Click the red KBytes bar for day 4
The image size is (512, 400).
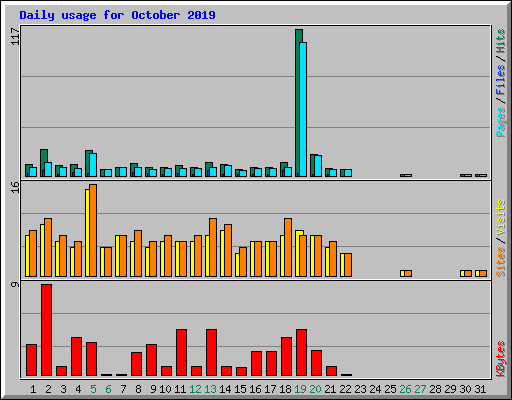76,357
